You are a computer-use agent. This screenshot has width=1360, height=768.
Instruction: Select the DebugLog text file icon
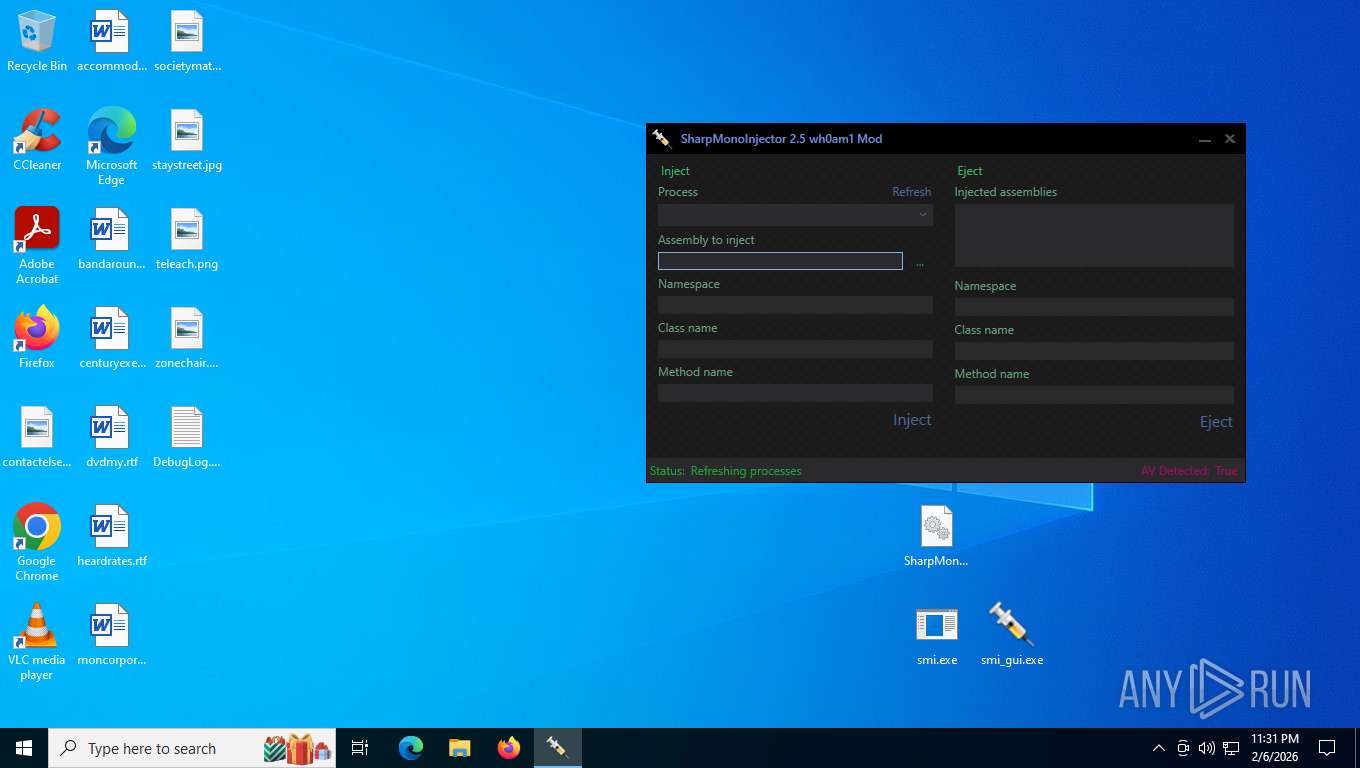187,437
